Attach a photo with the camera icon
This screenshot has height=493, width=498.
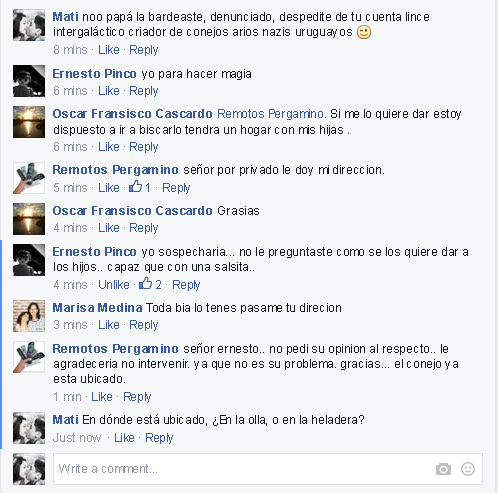click(x=443, y=469)
